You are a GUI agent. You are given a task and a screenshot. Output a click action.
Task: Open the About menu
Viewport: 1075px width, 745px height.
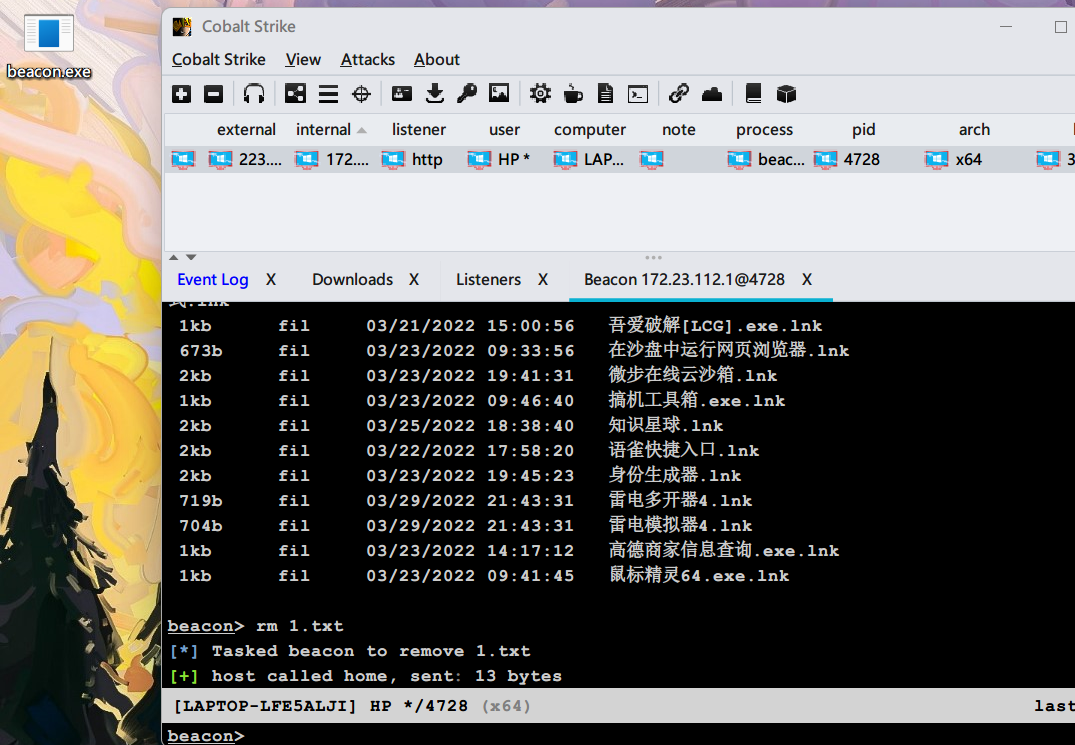pyautogui.click(x=437, y=60)
